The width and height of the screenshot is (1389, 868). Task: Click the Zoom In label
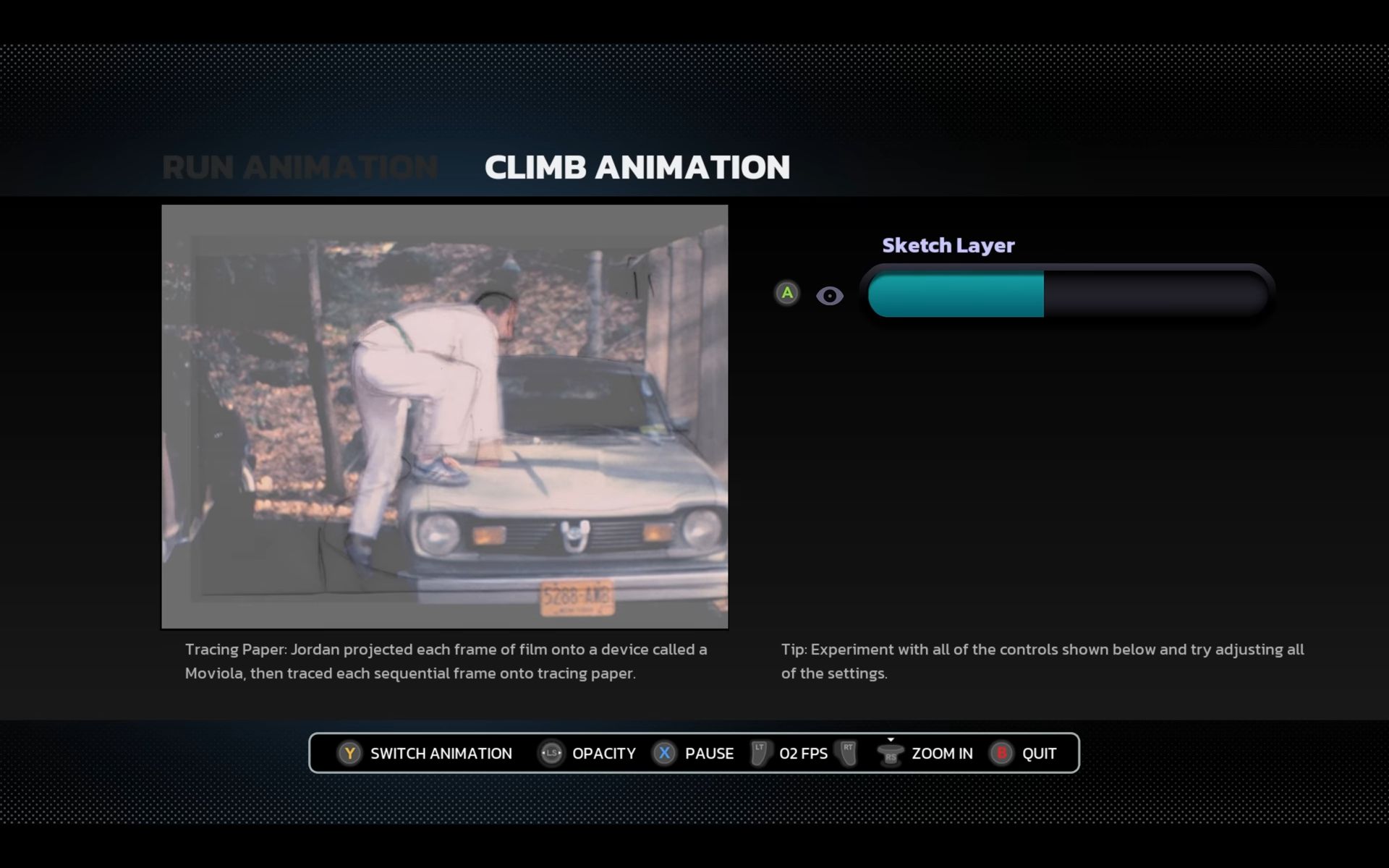click(x=942, y=753)
